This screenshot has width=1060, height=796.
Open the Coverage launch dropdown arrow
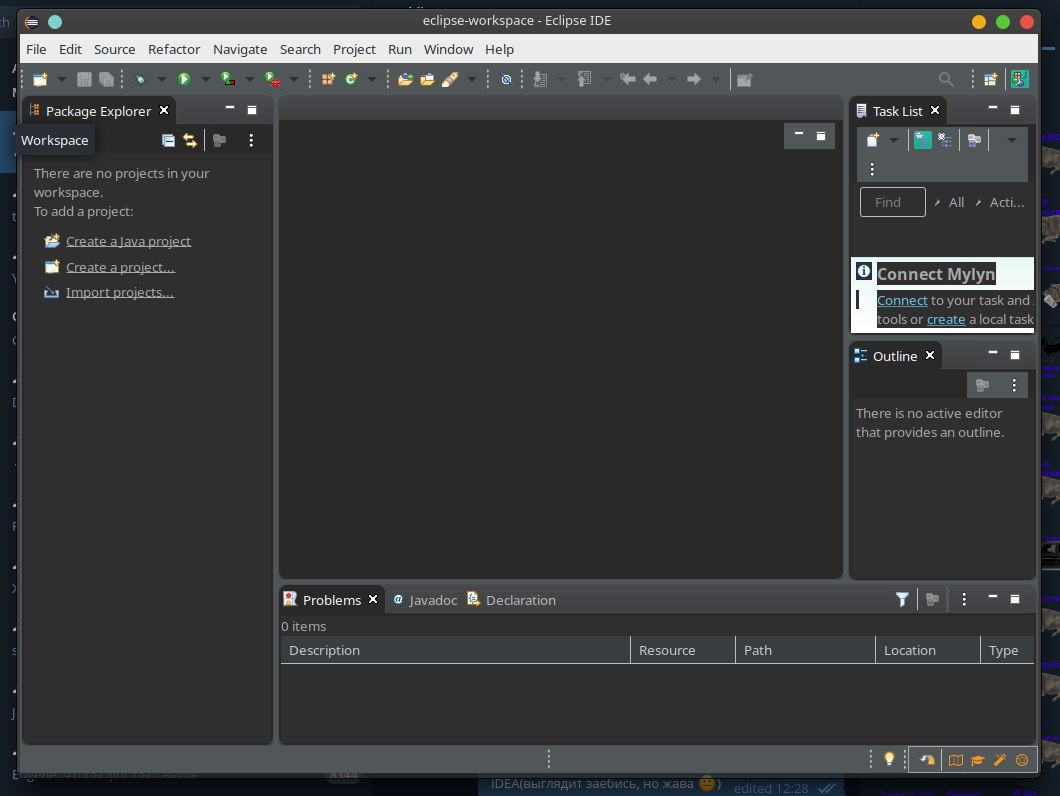pos(249,79)
